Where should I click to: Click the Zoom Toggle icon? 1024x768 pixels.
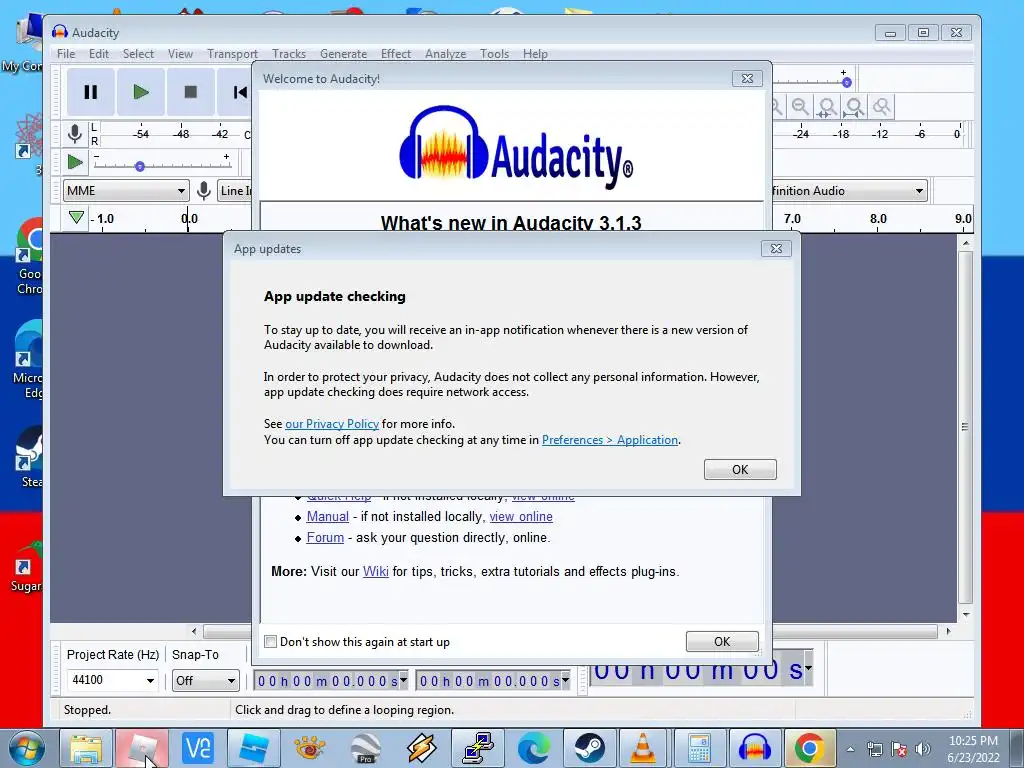tap(882, 107)
